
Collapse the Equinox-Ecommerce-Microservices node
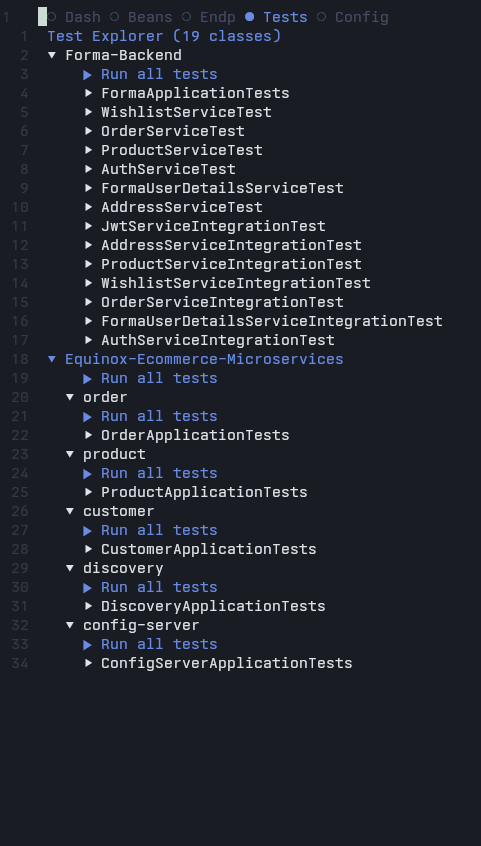coord(52,359)
